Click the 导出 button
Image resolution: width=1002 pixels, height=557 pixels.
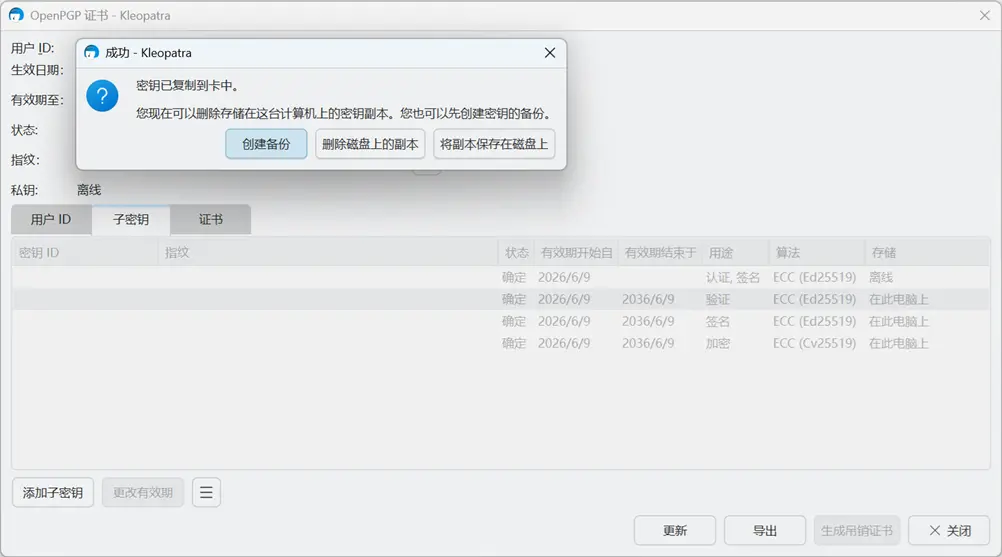pos(765,530)
